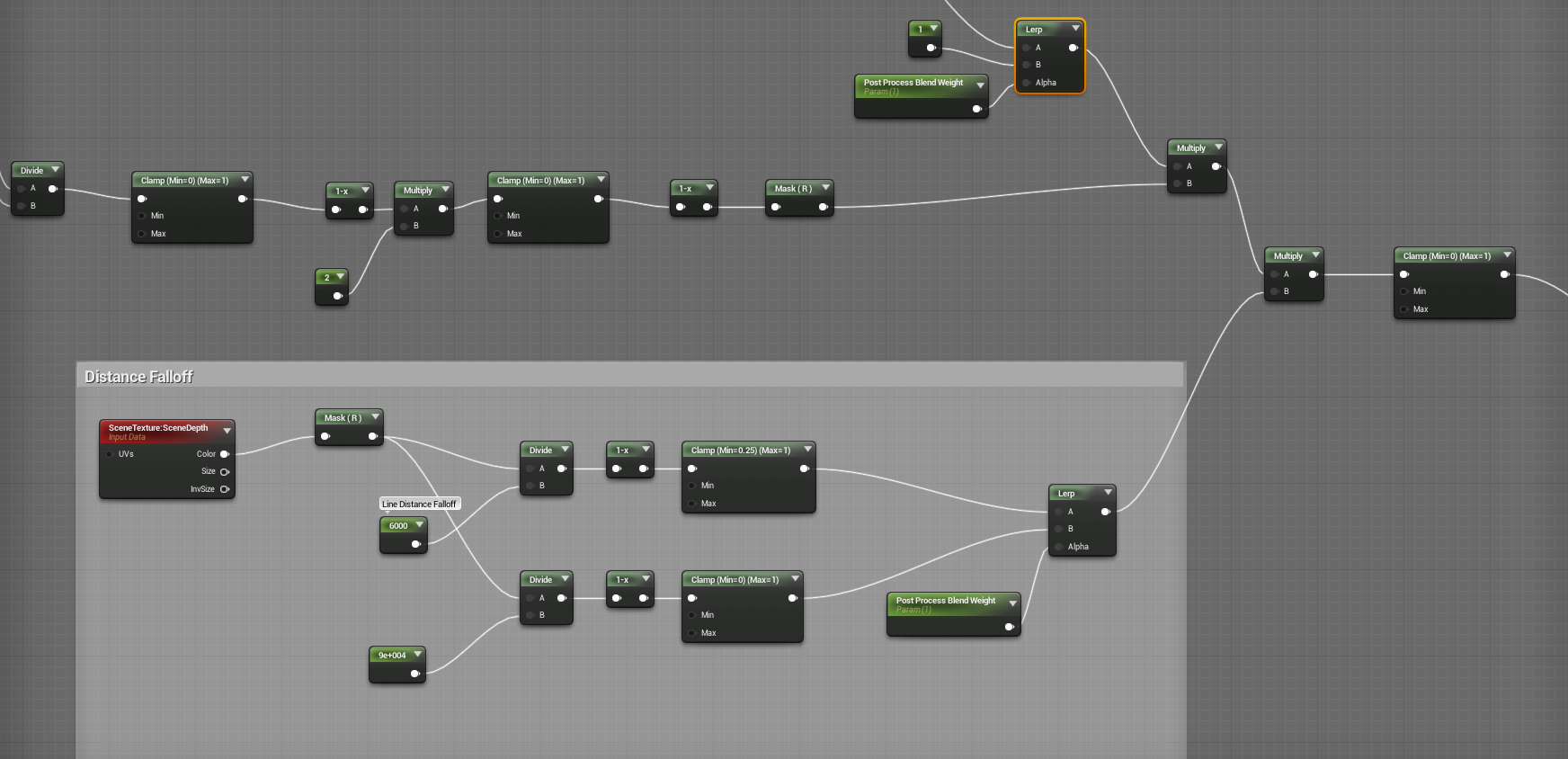The height and width of the screenshot is (759, 1568).
Task: Select the rightmost Clamp (Min=0) (Max=1) node title
Action: coord(1447,256)
